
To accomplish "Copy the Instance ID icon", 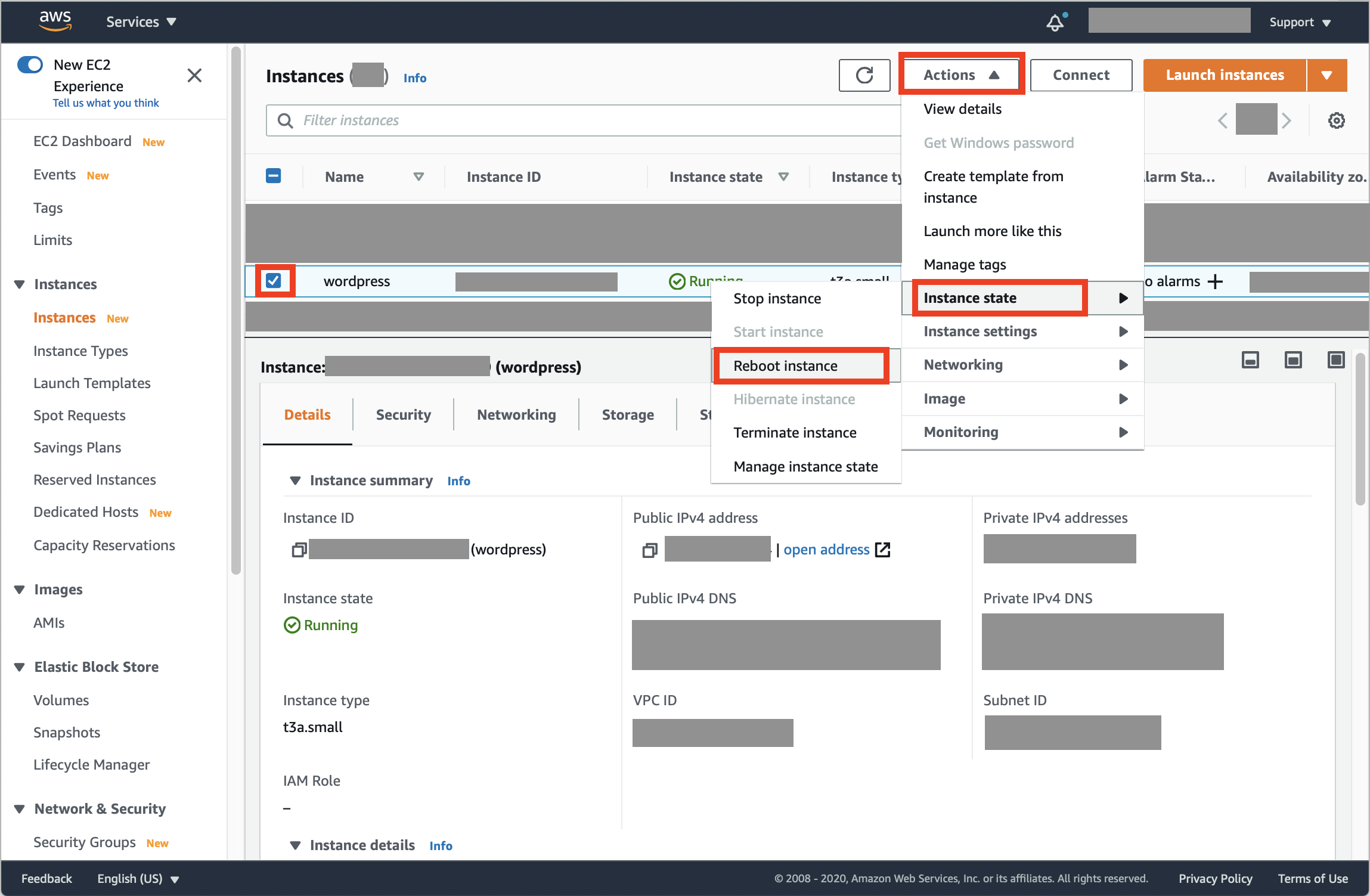I will click(299, 550).
